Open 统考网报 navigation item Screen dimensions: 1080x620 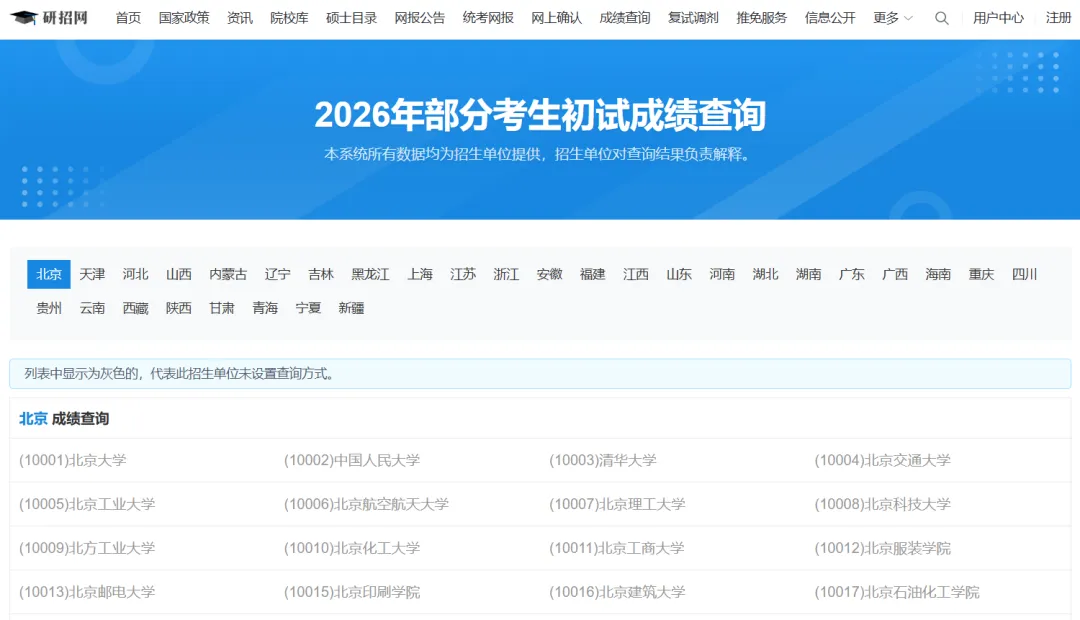[x=488, y=18]
